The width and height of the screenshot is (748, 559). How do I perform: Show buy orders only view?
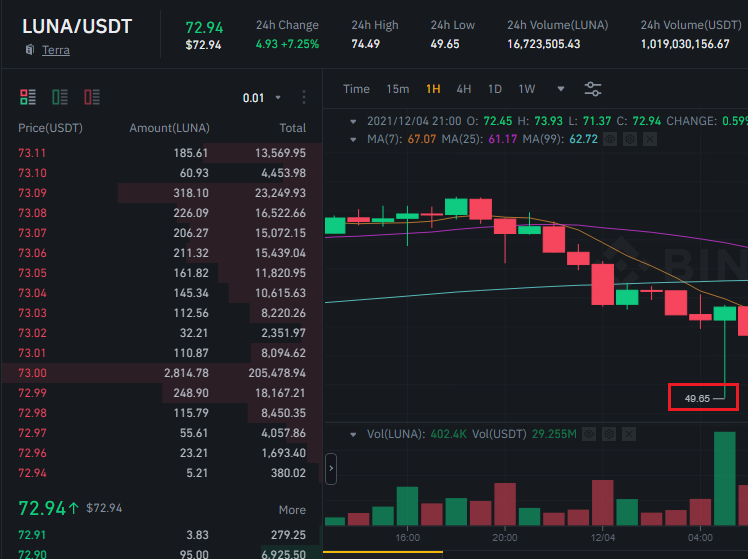click(x=60, y=97)
